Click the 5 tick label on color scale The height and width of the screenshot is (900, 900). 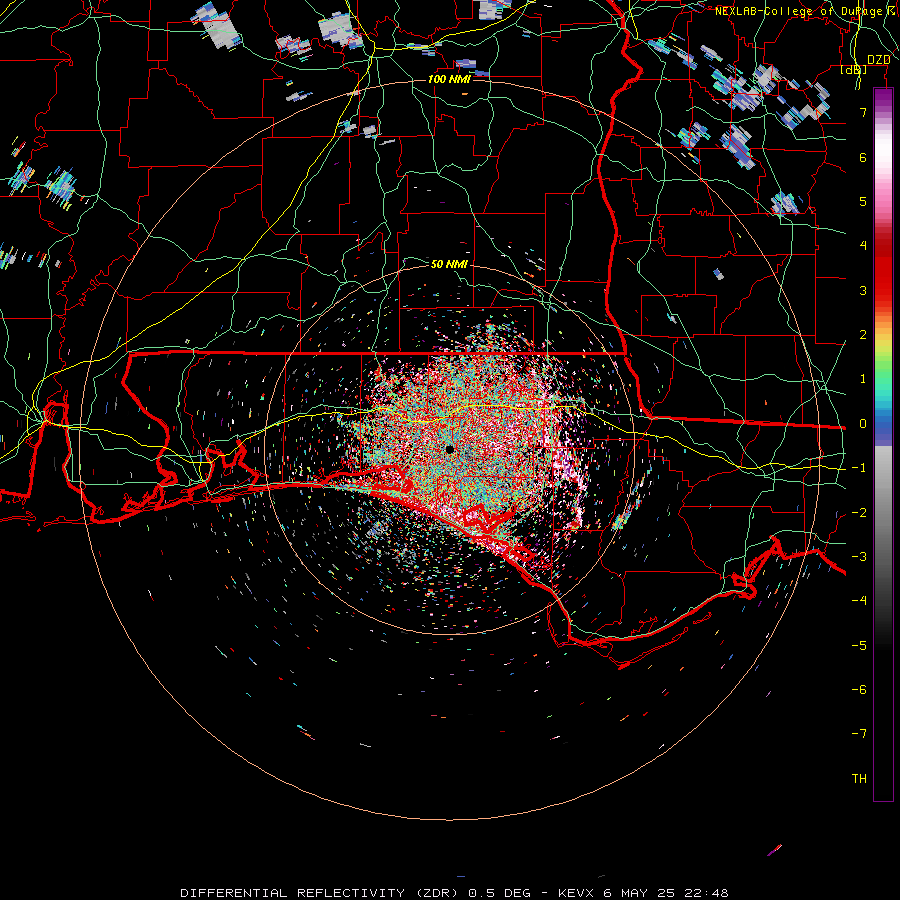pyautogui.click(x=863, y=201)
